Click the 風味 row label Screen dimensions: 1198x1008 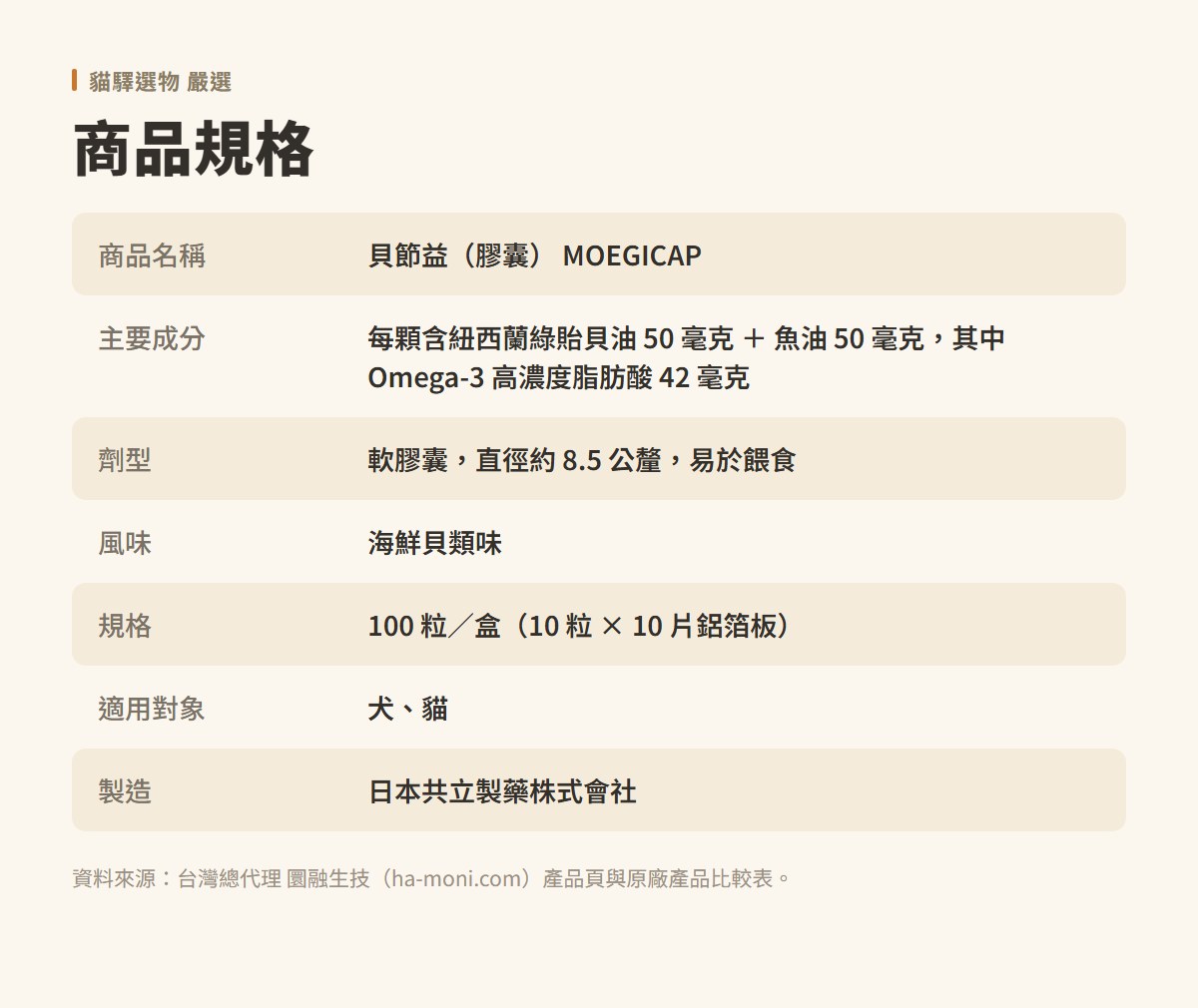tap(125, 543)
